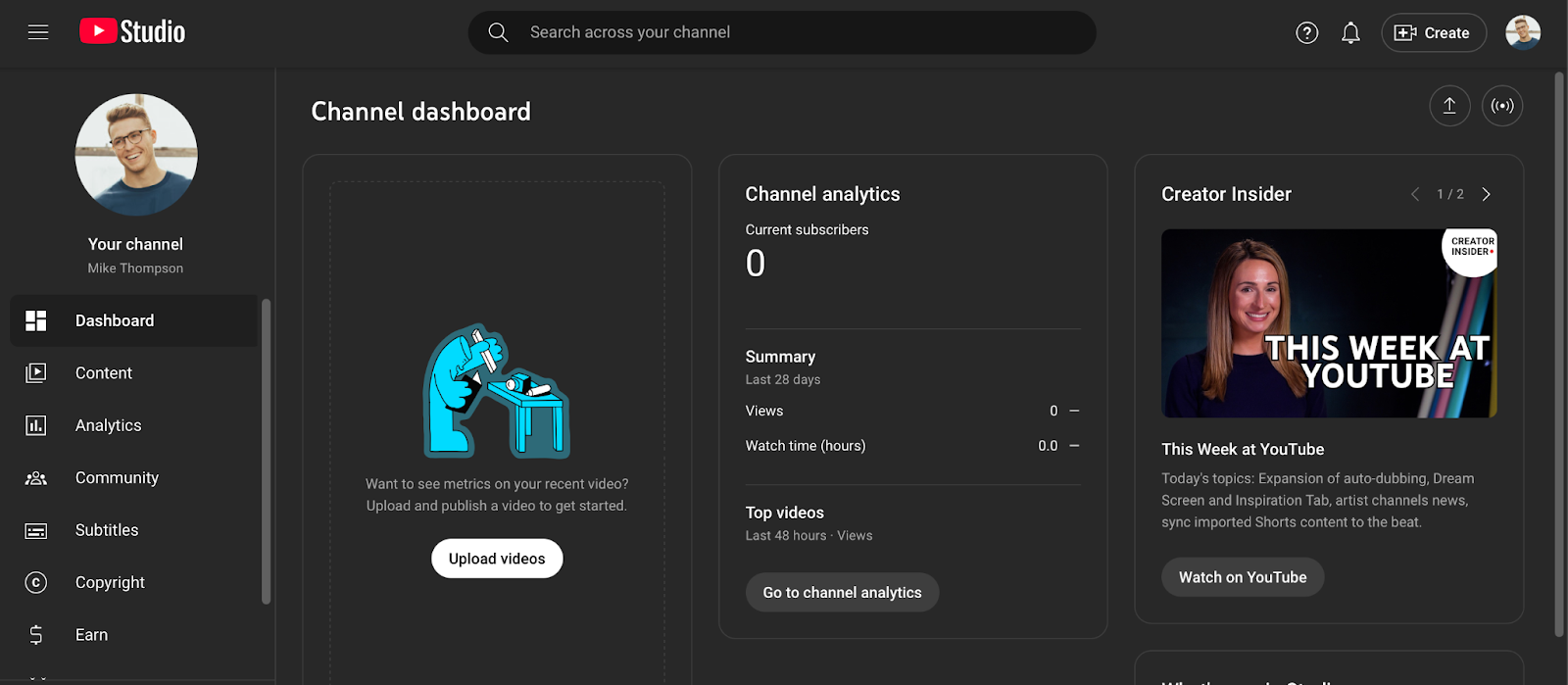This screenshot has height=685, width=1568.
Task: Click the microscope illustration in upload card
Action: (497, 391)
